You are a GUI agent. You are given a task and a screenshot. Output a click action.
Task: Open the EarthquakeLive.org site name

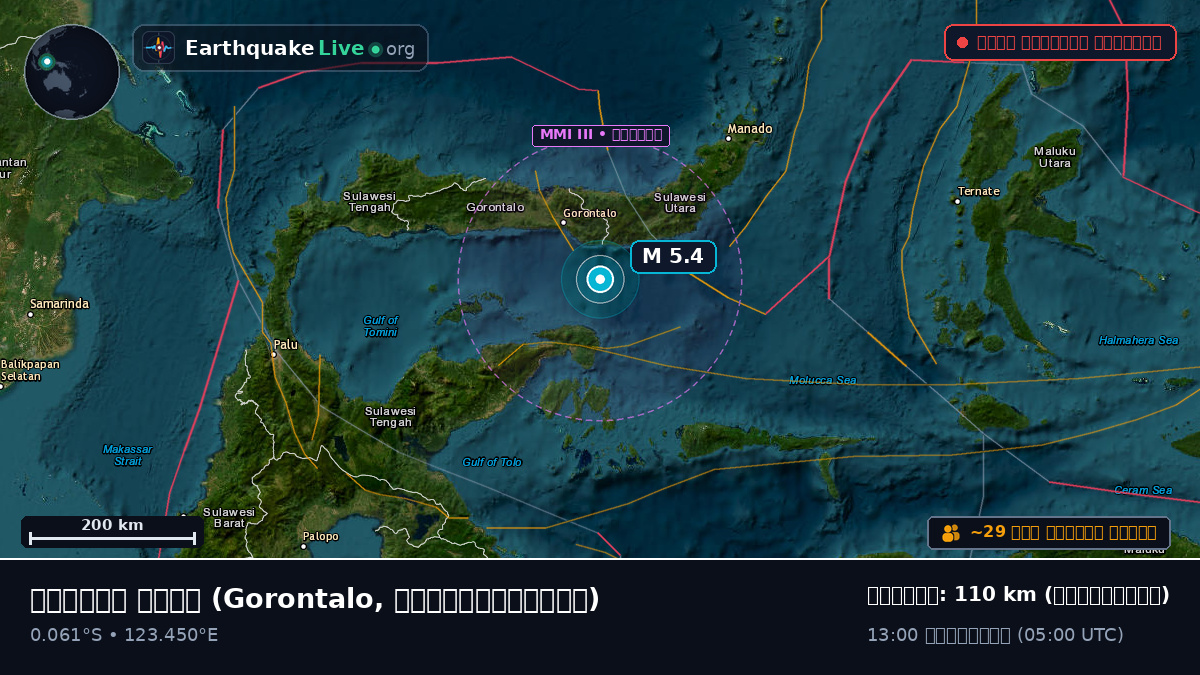pos(300,48)
